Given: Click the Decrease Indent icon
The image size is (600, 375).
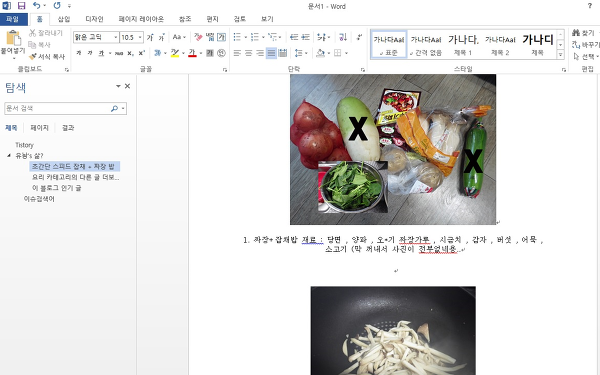Looking at the screenshot, I should (294, 37).
